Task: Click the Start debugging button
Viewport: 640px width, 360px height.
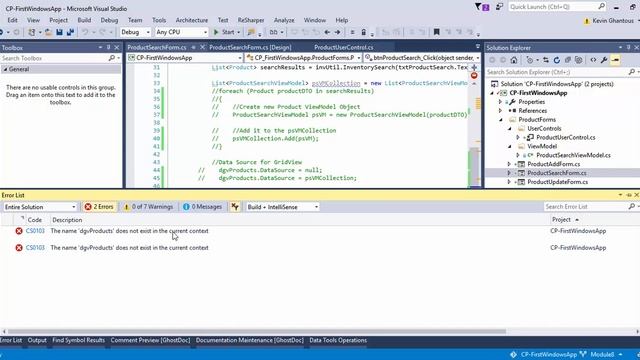Action: tap(224, 32)
